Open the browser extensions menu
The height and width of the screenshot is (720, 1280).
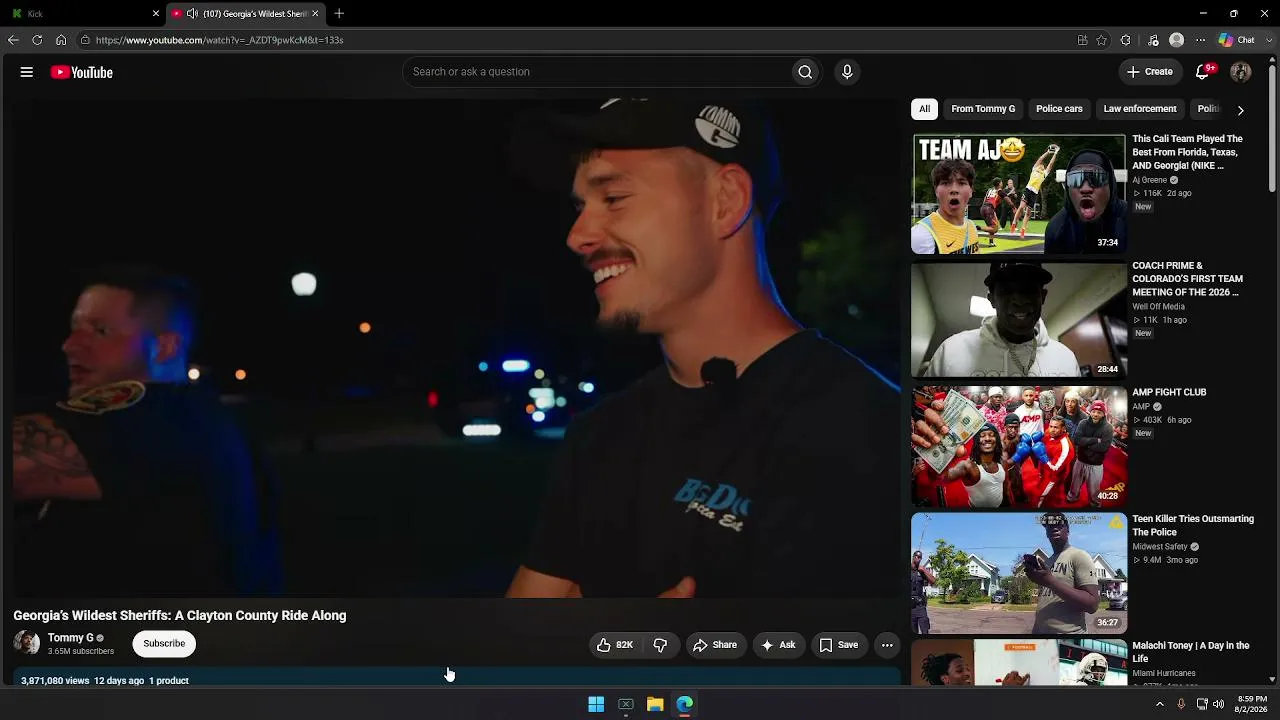(1126, 40)
